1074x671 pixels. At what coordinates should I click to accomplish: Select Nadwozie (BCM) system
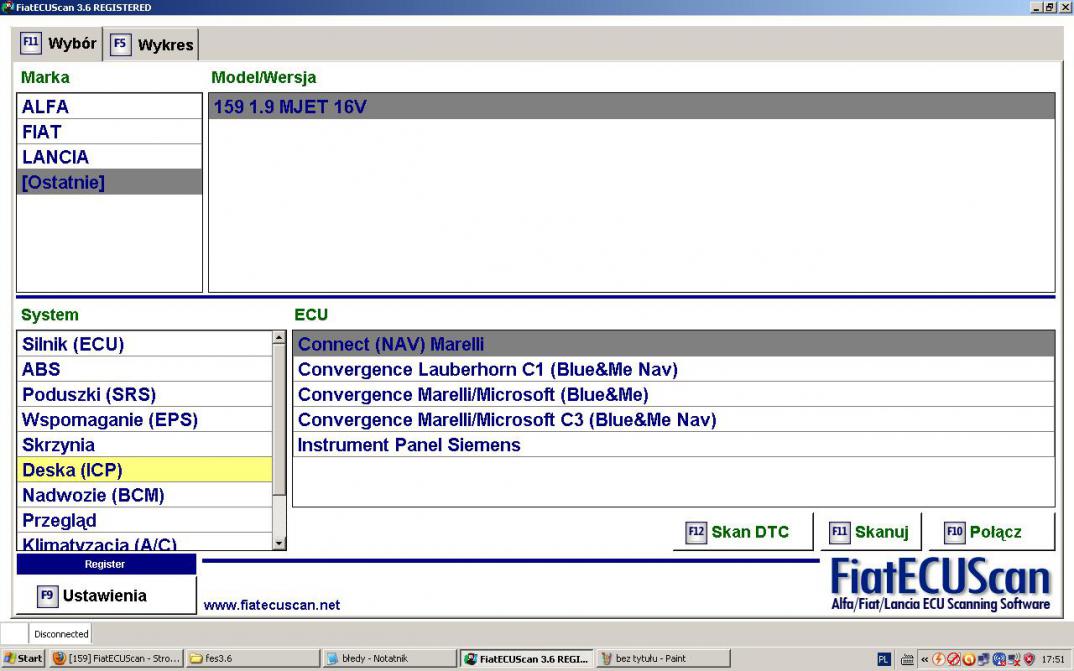[145, 495]
